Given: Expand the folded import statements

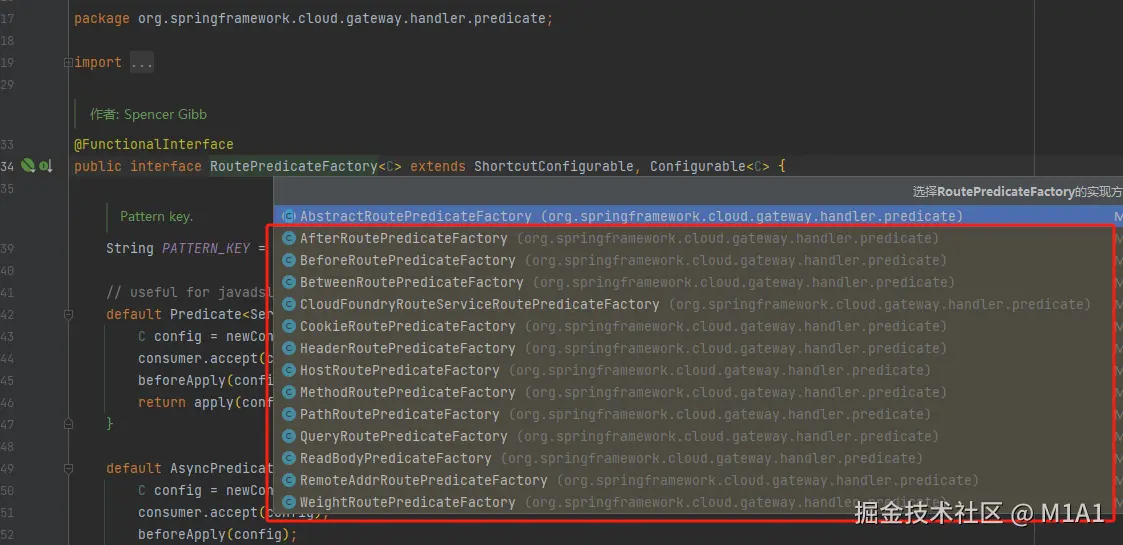Looking at the screenshot, I should [68, 62].
